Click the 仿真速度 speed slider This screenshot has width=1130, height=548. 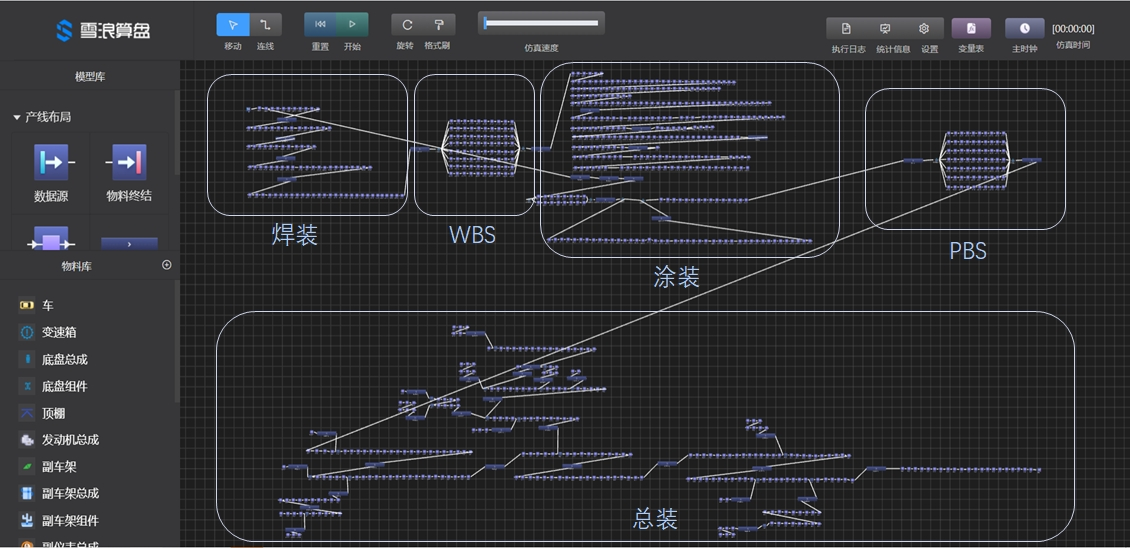pyautogui.click(x=541, y=23)
